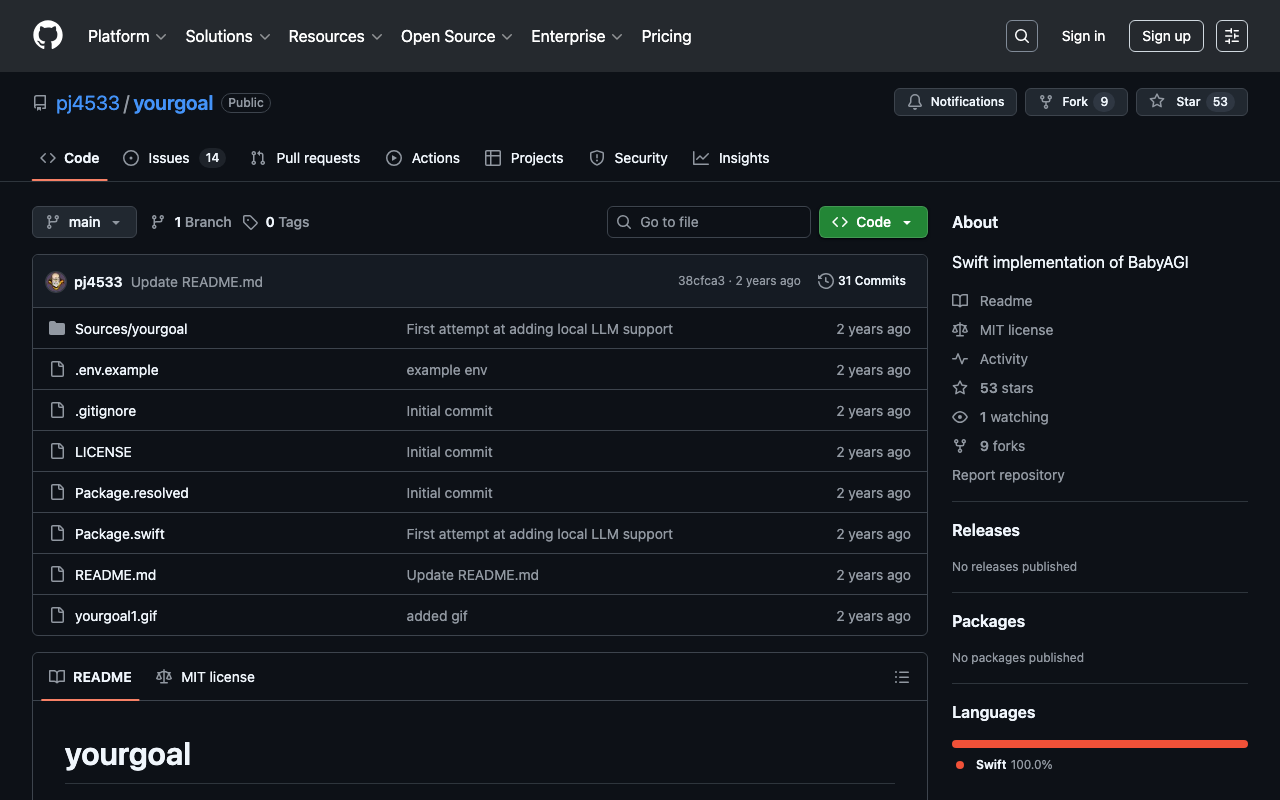1280x800 pixels.
Task: Click the Go to file field
Action: (x=709, y=222)
